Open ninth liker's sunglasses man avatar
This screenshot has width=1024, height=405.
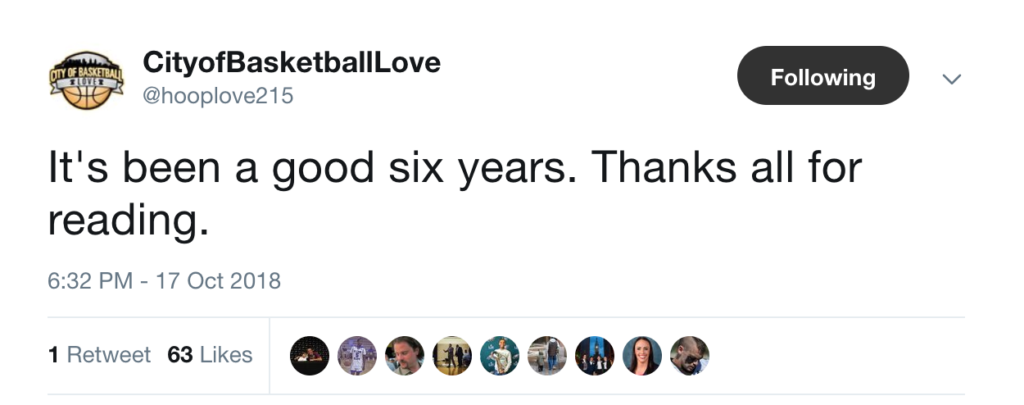[689, 355]
